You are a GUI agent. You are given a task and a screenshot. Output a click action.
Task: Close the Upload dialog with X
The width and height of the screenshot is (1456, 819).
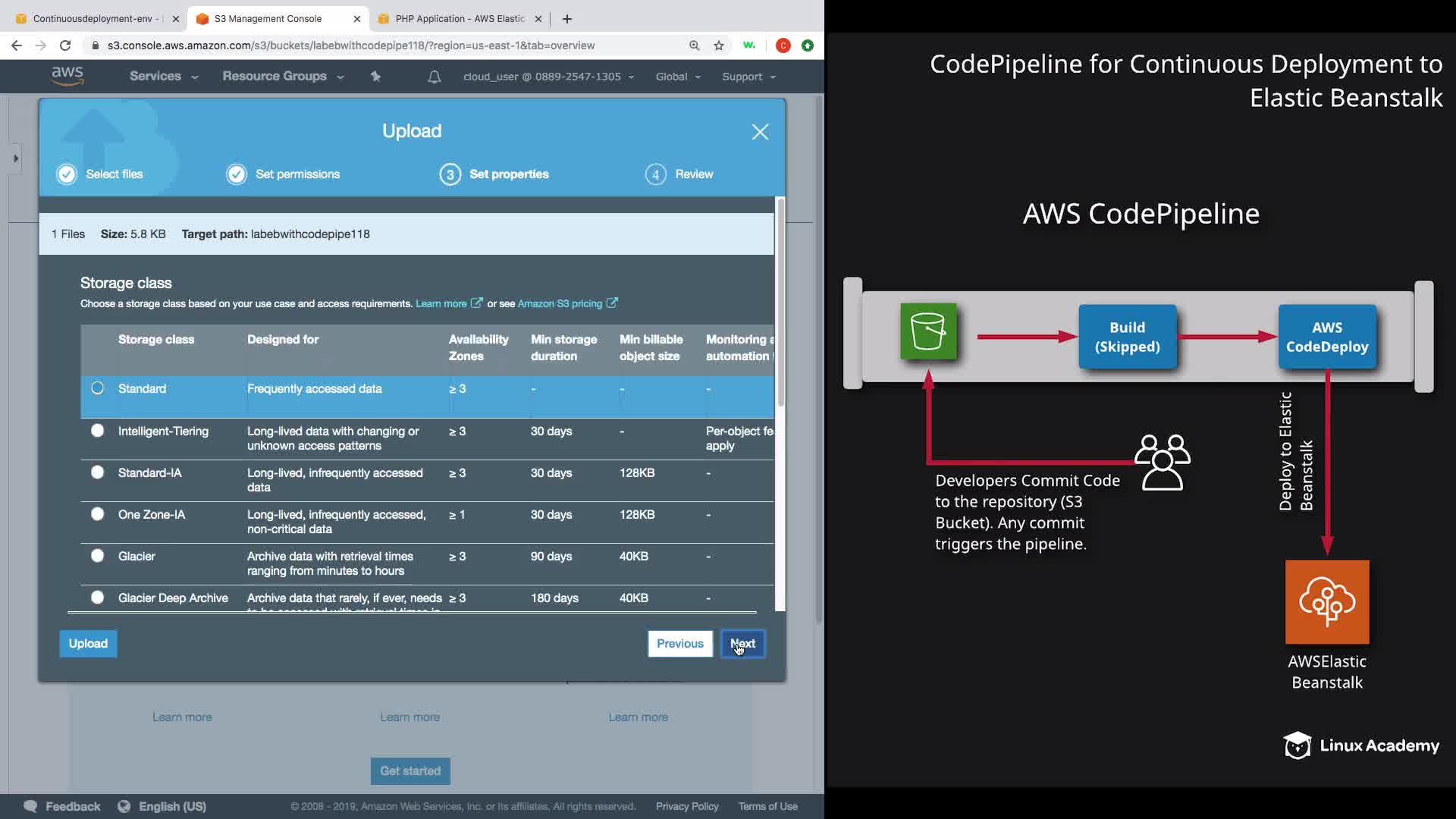pyautogui.click(x=760, y=132)
